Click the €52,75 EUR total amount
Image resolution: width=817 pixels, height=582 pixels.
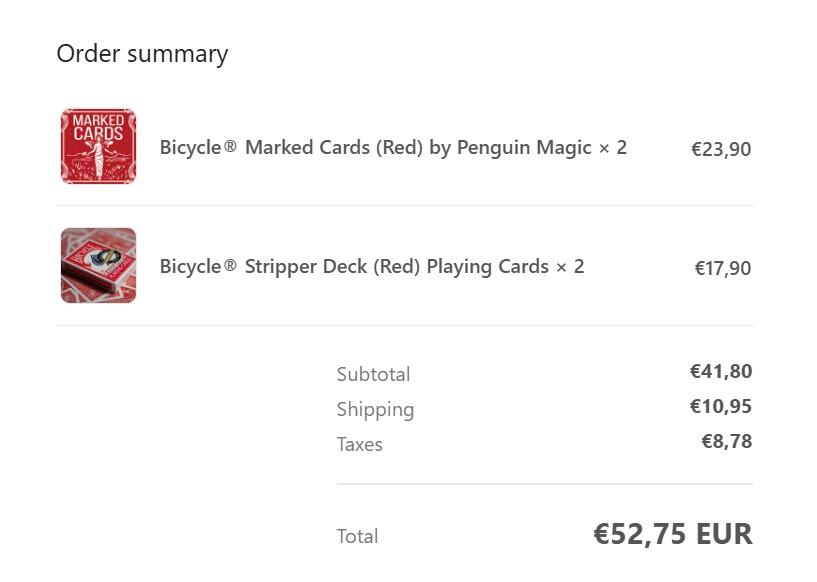pos(673,534)
